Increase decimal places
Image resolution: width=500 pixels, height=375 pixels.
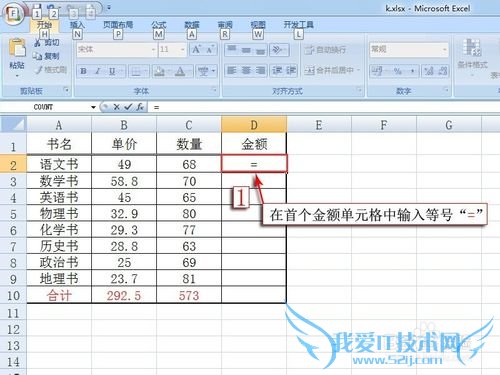click(428, 71)
